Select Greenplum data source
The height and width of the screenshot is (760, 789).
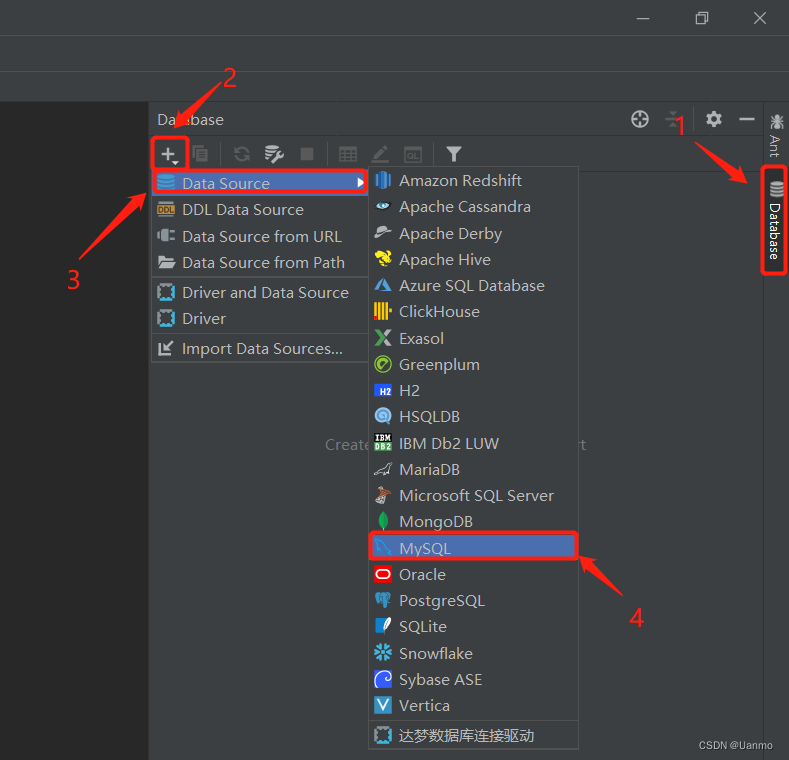474,364
